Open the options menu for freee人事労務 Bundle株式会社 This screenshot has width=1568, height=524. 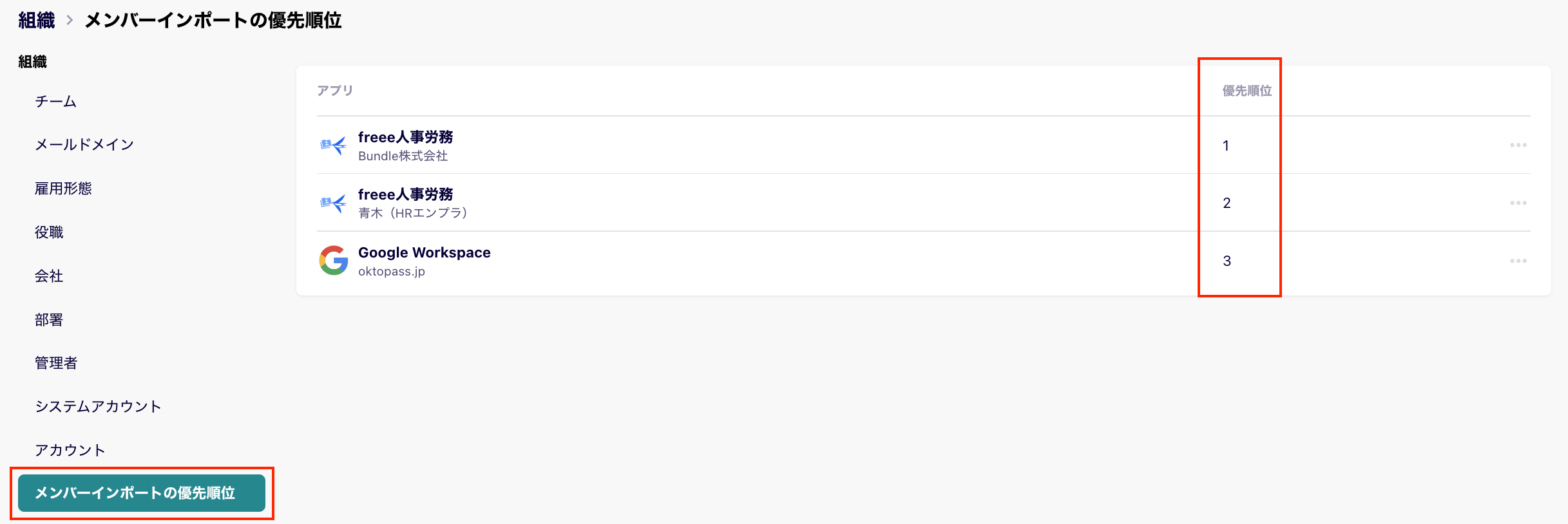pyautogui.click(x=1519, y=145)
